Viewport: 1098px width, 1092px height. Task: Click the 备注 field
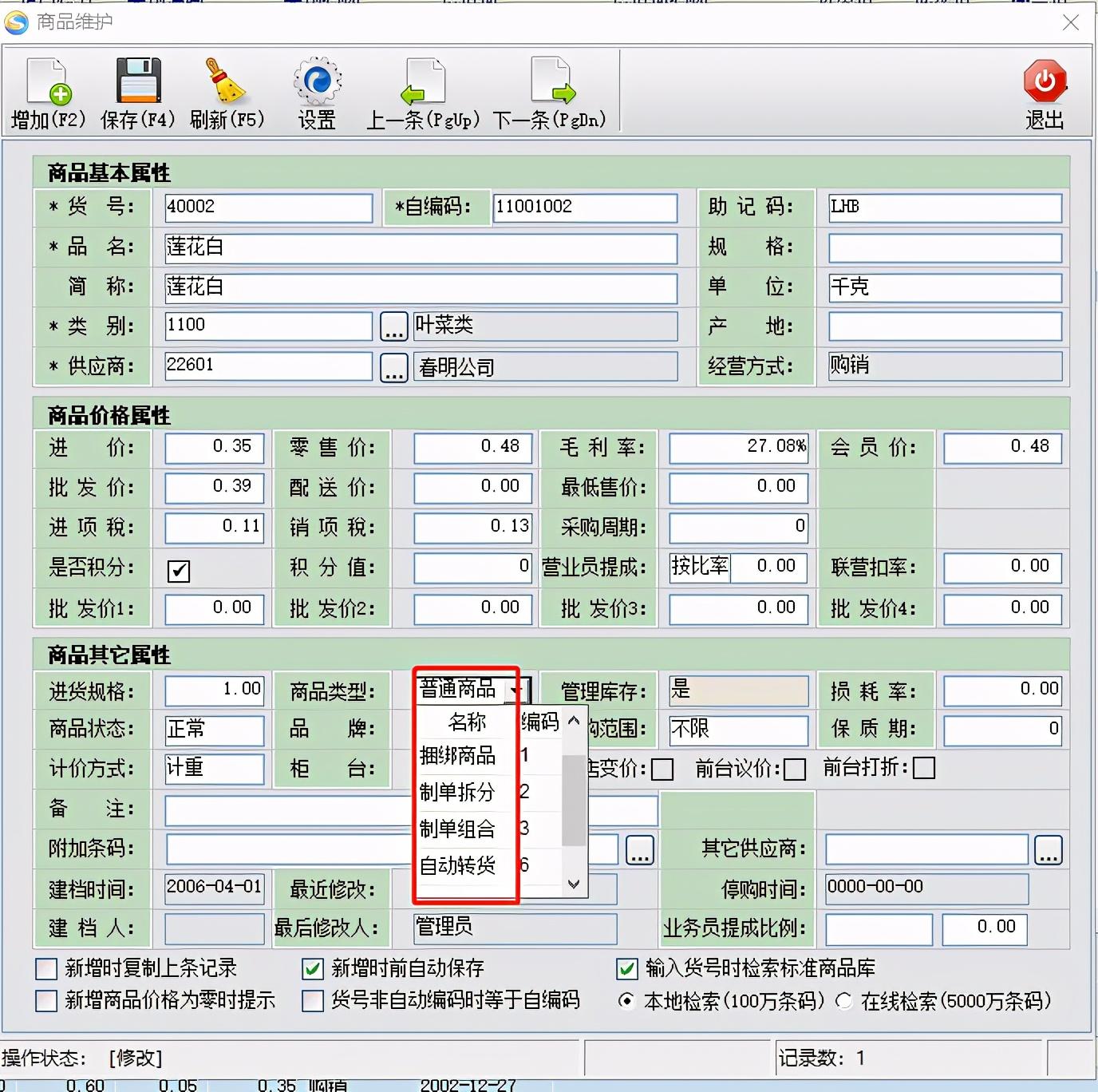pyautogui.click(x=412, y=811)
